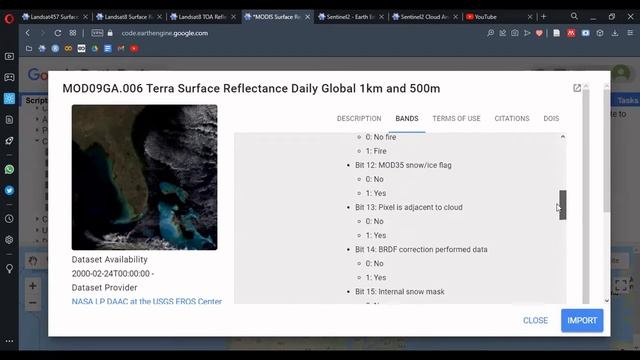Click 'Bit 15: Internal snow mask' text

point(400,291)
